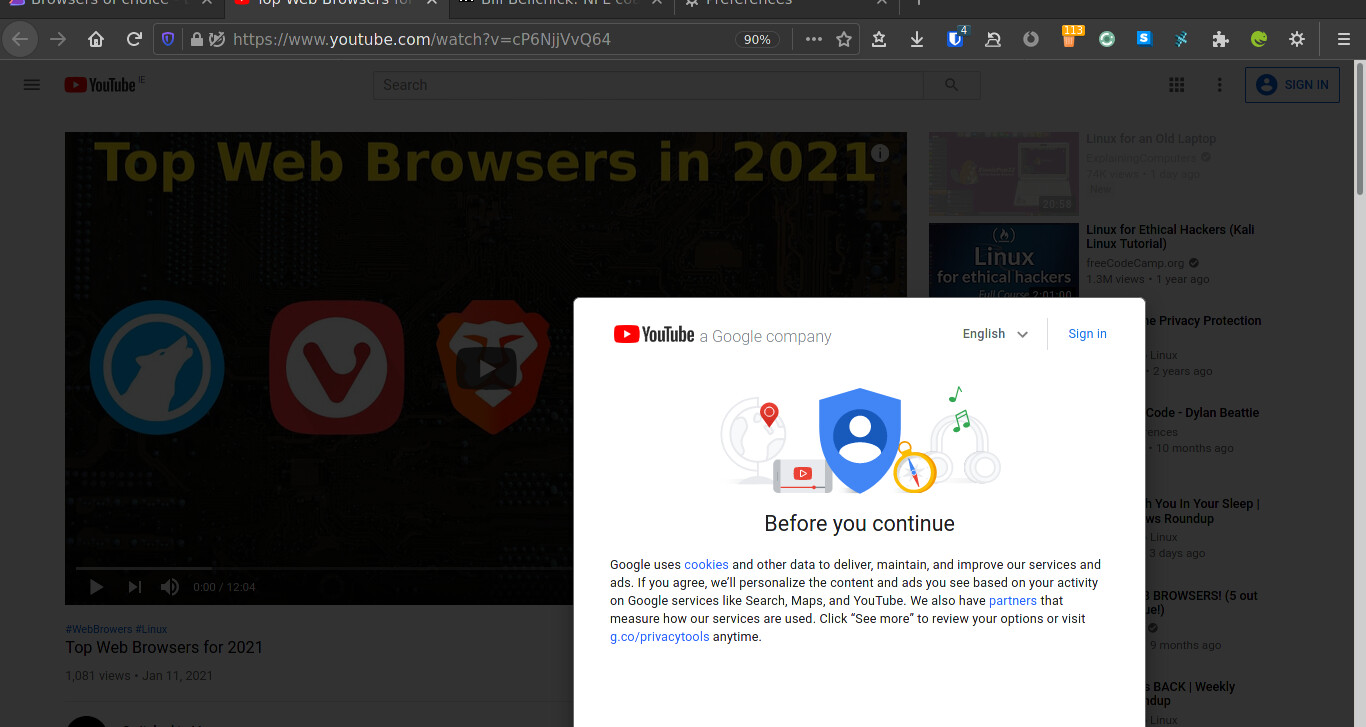This screenshot has height=727, width=1366.
Task: Expand the English language dropdown
Action: pyautogui.click(x=995, y=334)
